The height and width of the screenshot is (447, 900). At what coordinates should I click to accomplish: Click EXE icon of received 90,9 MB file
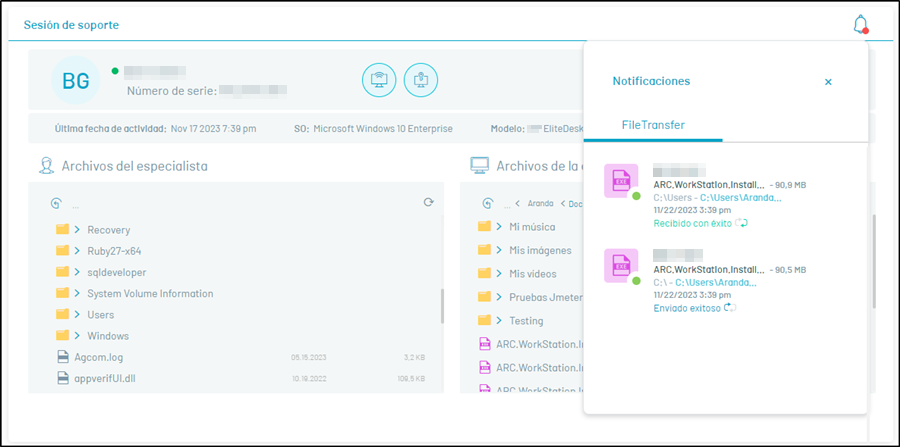[621, 181]
